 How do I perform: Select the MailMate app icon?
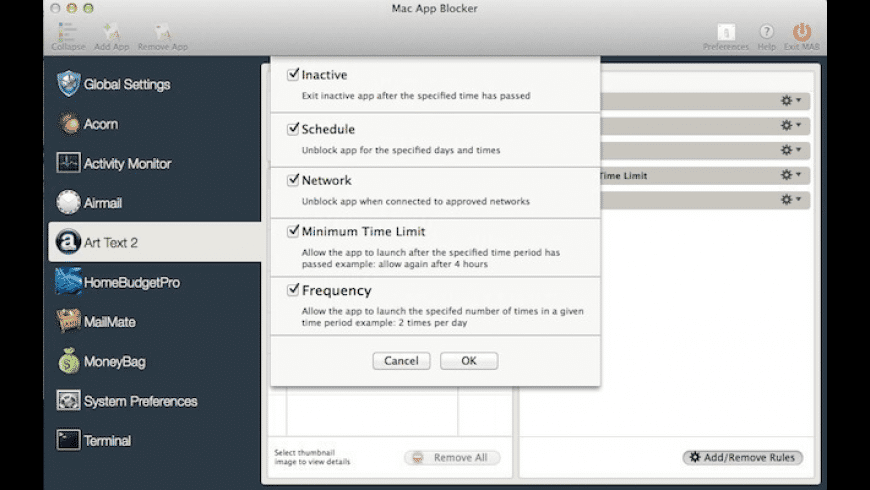(68, 321)
